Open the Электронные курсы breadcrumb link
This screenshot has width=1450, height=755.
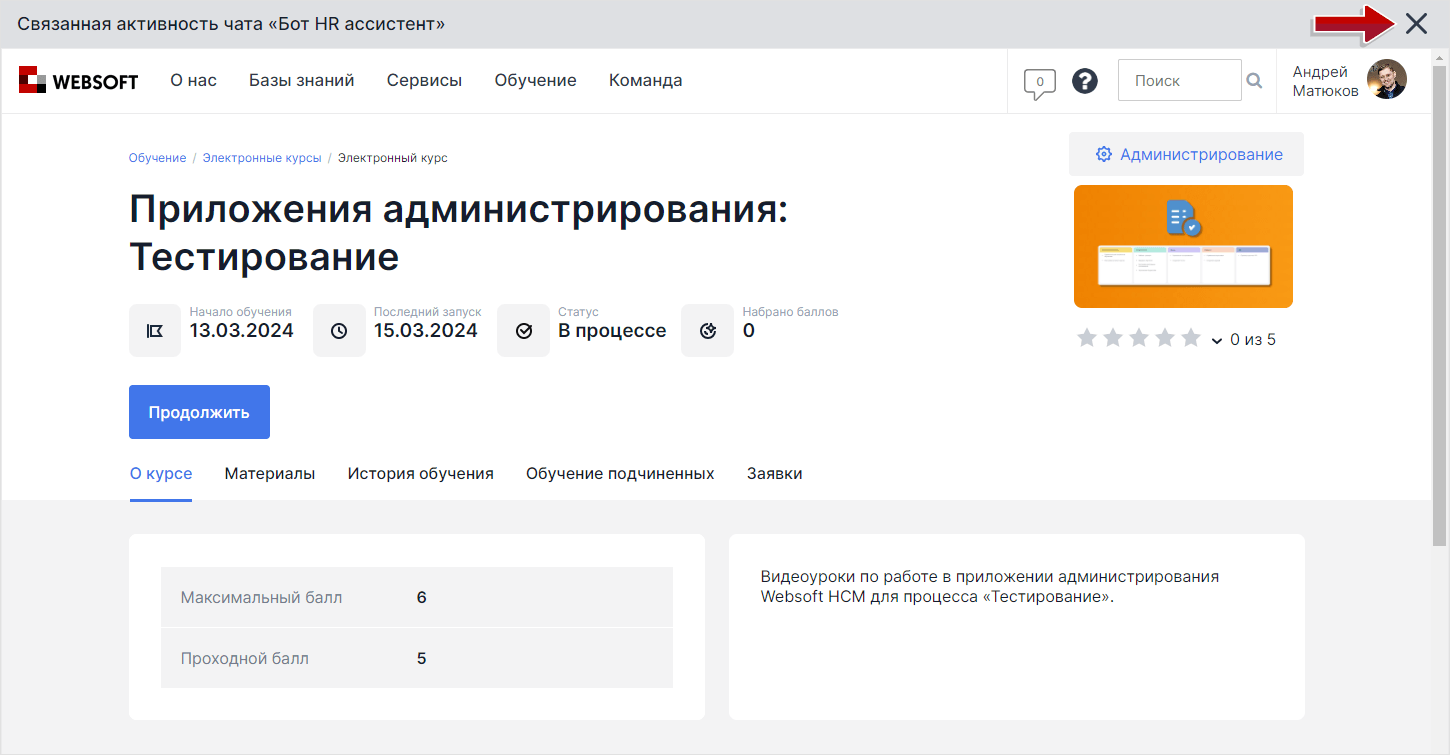point(261,157)
